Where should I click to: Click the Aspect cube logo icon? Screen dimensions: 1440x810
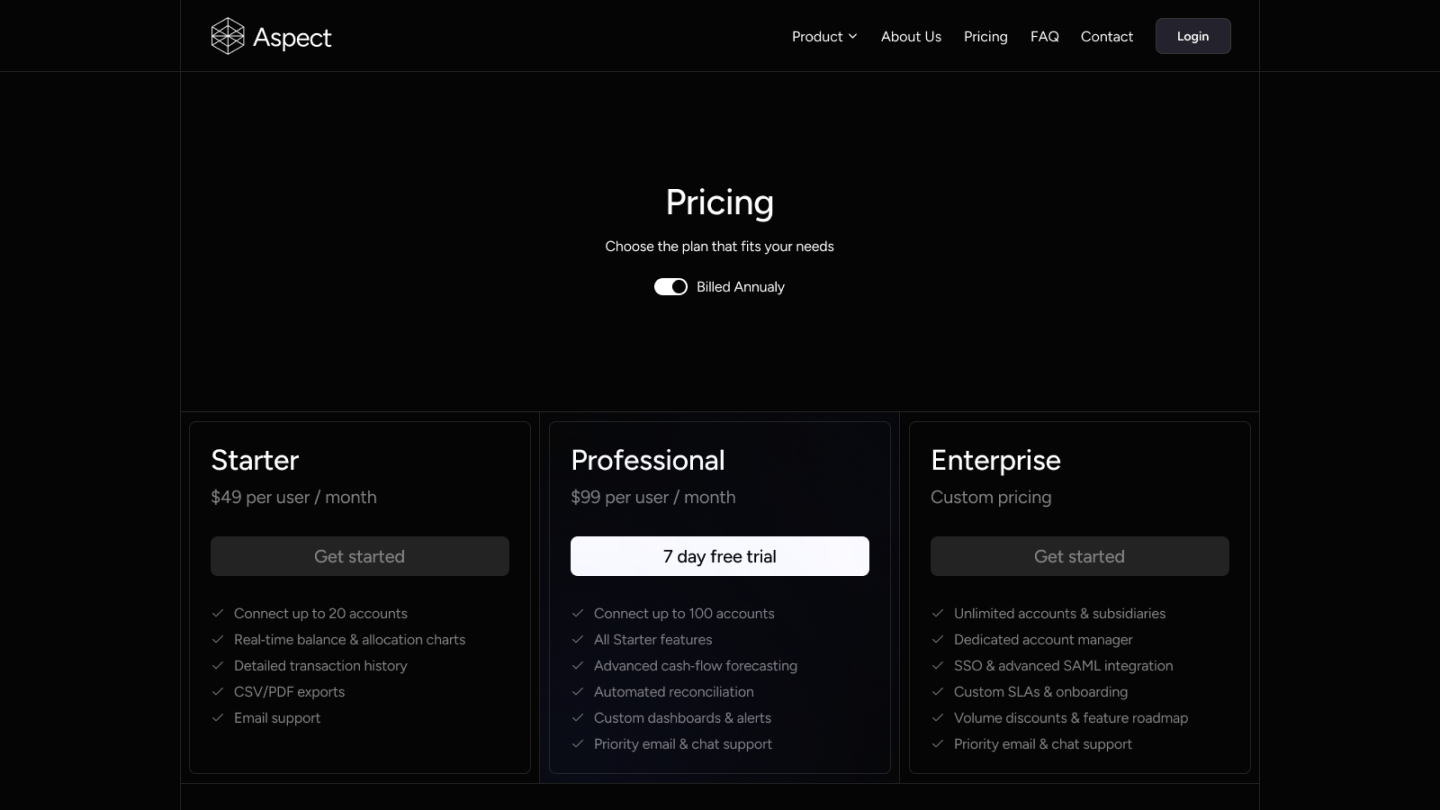click(x=228, y=36)
